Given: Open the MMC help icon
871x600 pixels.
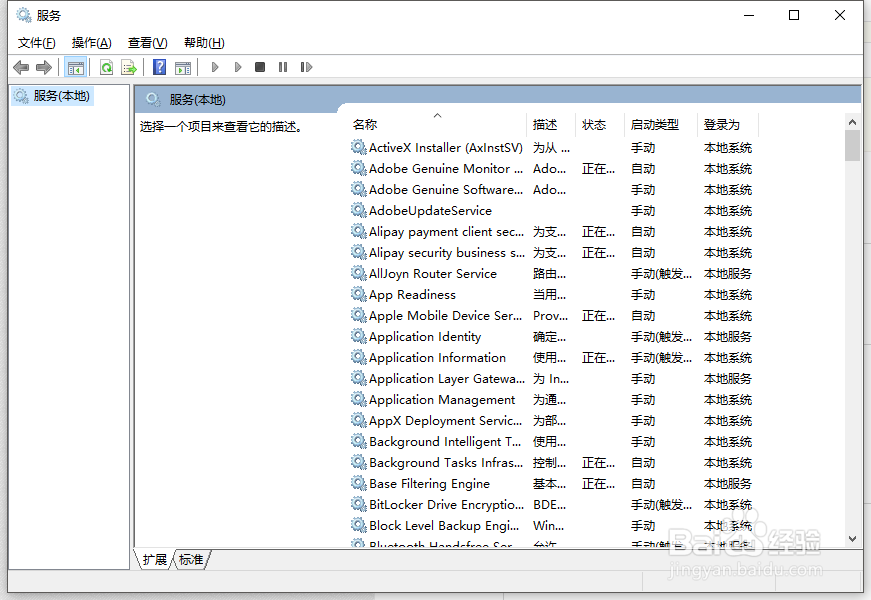Looking at the screenshot, I should click(159, 66).
